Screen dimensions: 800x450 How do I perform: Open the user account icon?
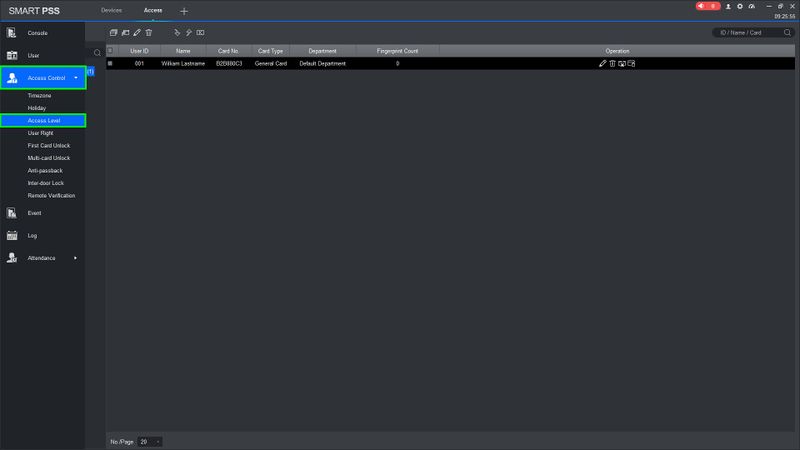coord(729,6)
